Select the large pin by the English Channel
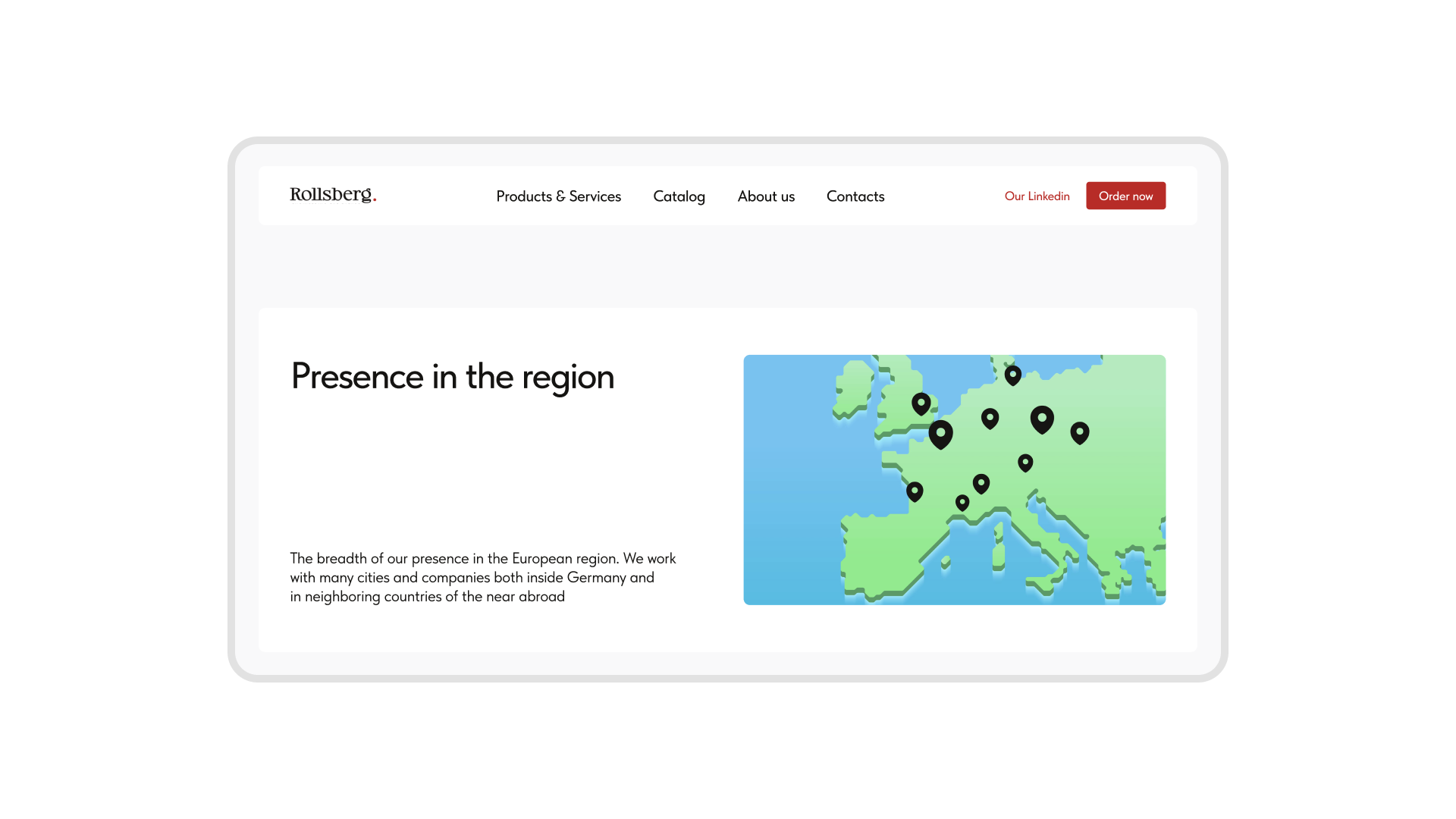 tap(940, 434)
